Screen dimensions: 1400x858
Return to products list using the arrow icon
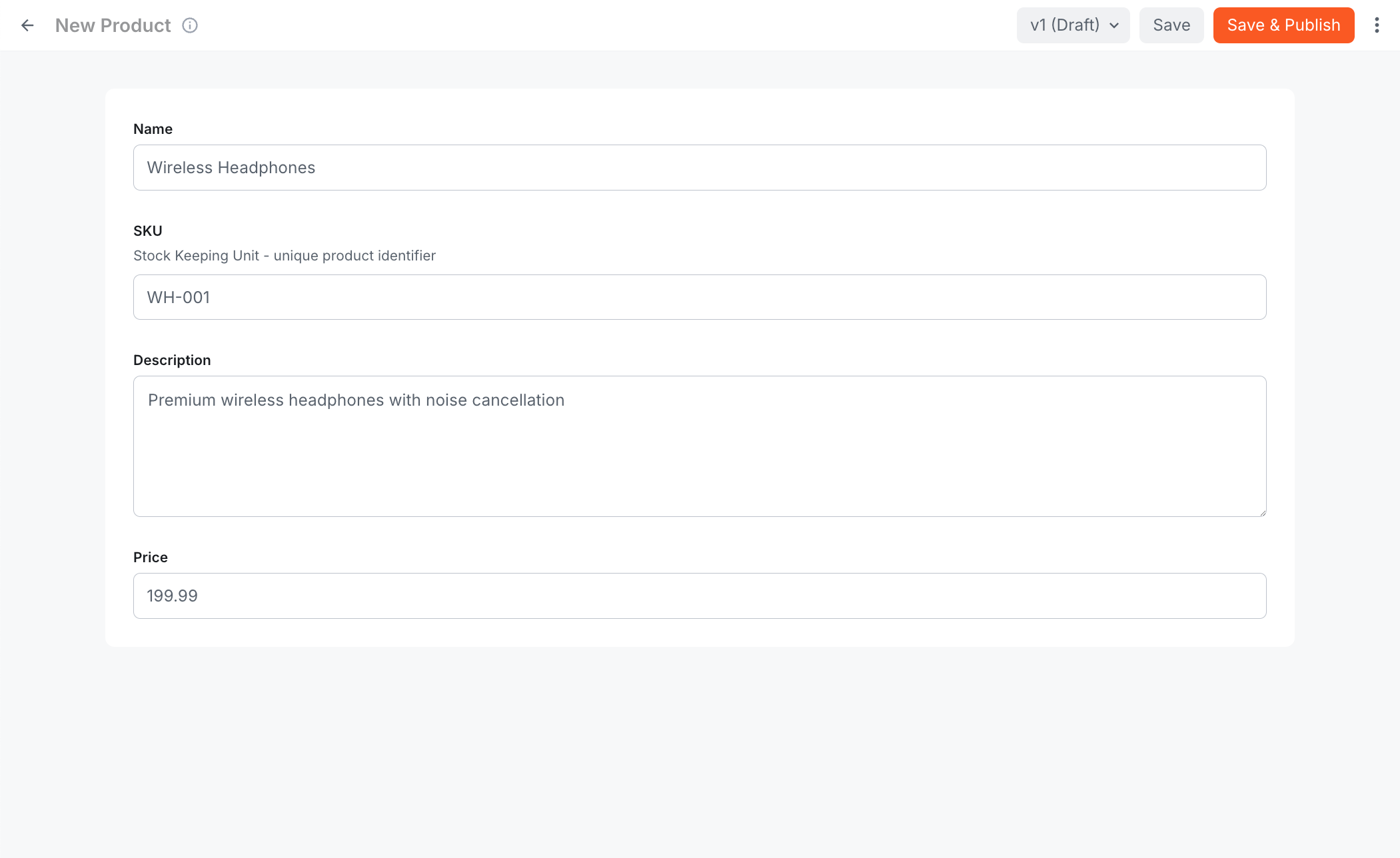[27, 25]
